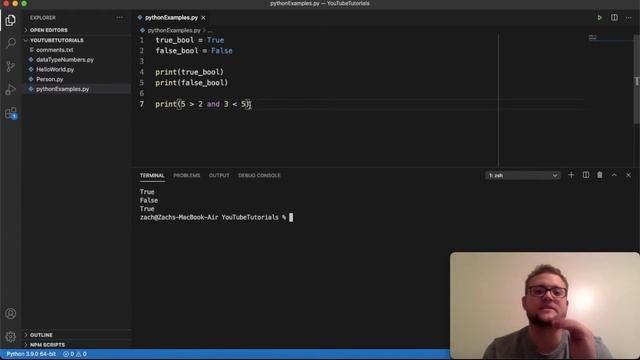
Task: Click print(true_bool) on line 4
Action: click(189, 72)
